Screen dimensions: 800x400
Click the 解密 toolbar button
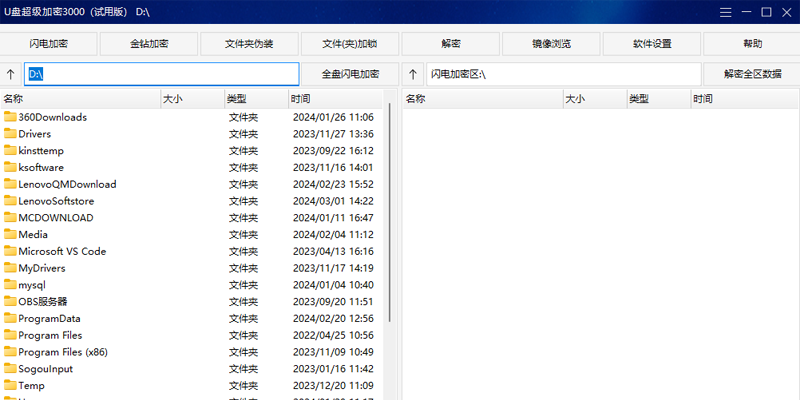click(451, 44)
